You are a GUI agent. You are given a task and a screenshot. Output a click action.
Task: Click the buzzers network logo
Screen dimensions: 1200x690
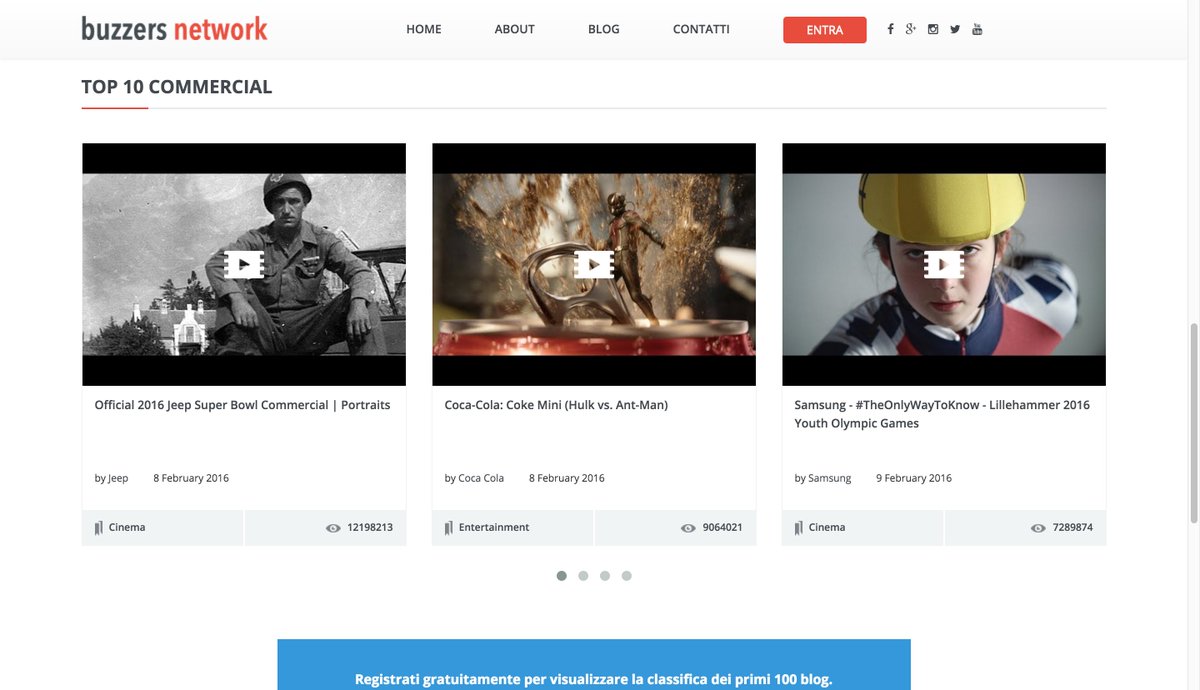tap(175, 28)
